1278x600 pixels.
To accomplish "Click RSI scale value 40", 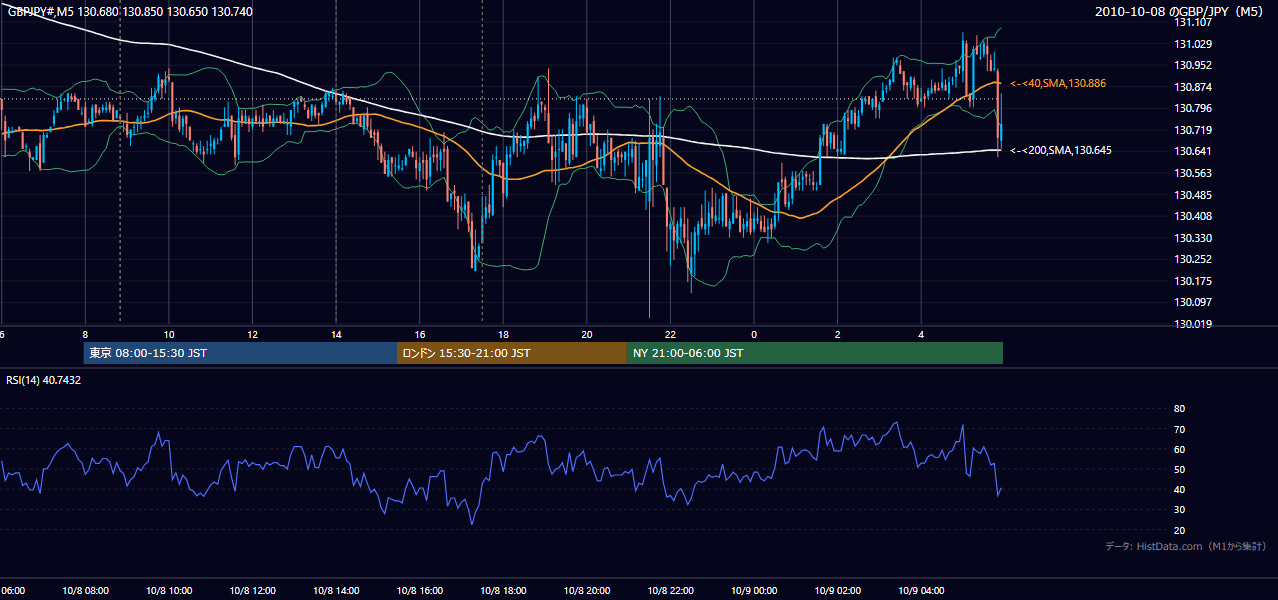I will [1179, 490].
